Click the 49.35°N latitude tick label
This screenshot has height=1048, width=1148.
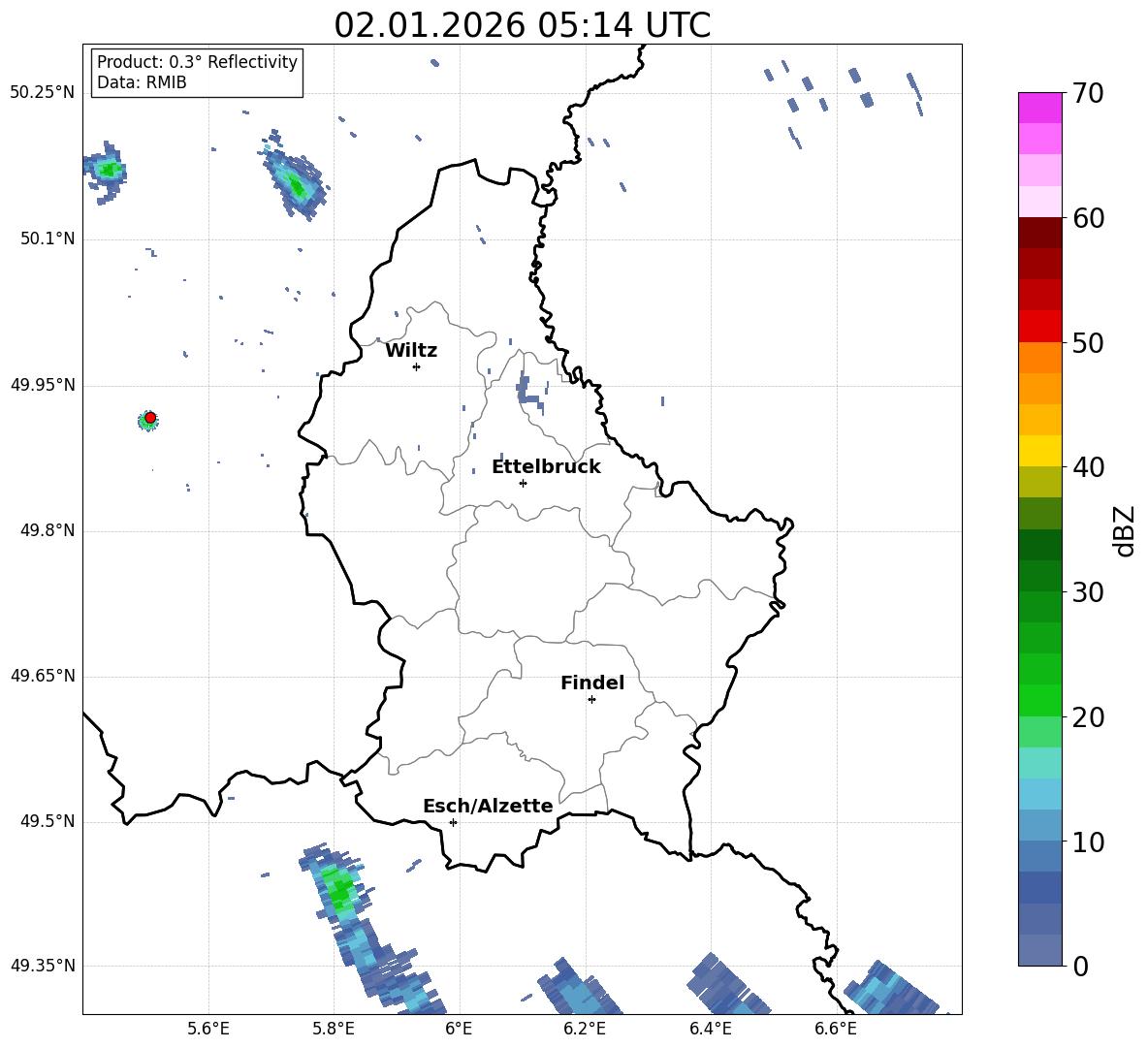coord(42,966)
